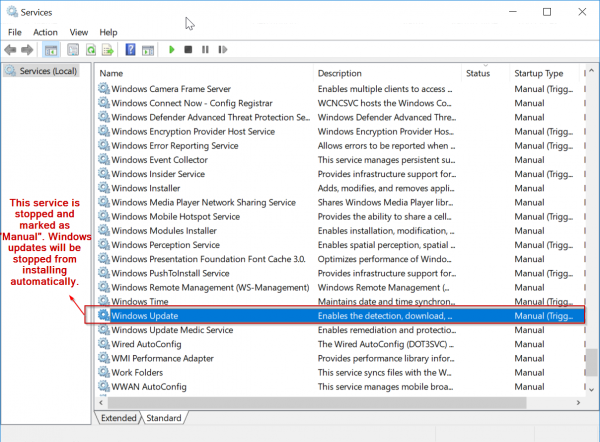This screenshot has width=600, height=442.
Task: Click the Back arrow in the toolbar
Action: [x=11, y=49]
